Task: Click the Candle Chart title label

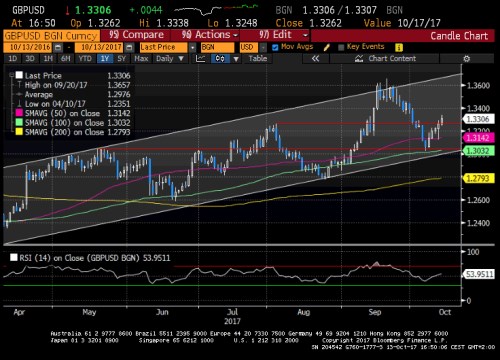Action: [459, 36]
